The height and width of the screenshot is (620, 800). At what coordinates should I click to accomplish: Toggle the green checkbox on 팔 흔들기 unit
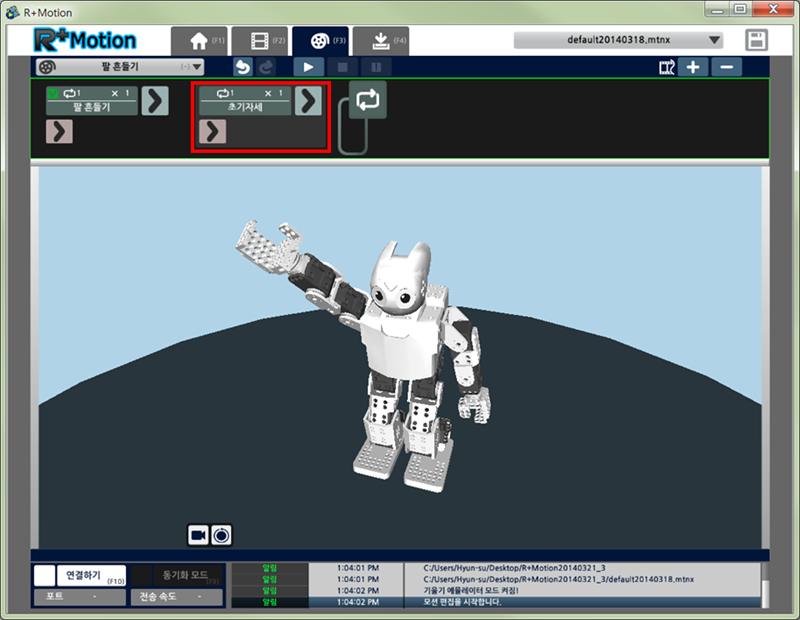[53, 93]
